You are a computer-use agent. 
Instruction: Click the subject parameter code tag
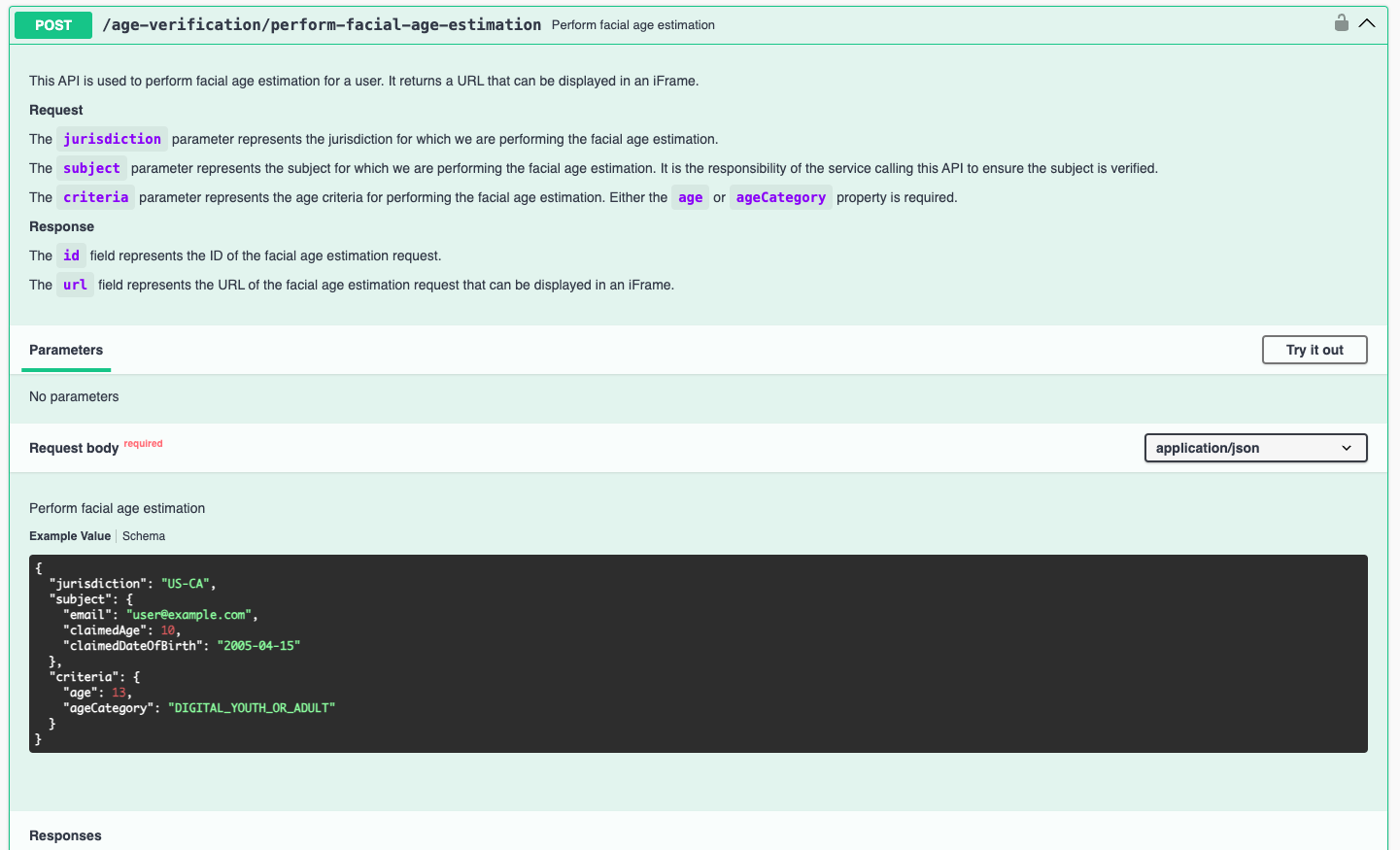(91, 168)
